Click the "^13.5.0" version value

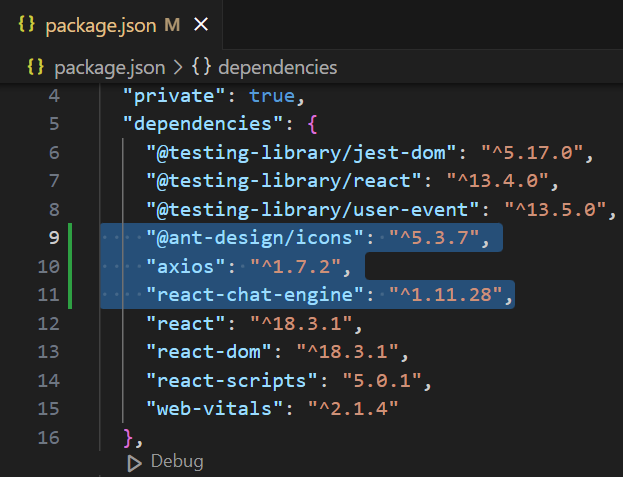(555, 210)
